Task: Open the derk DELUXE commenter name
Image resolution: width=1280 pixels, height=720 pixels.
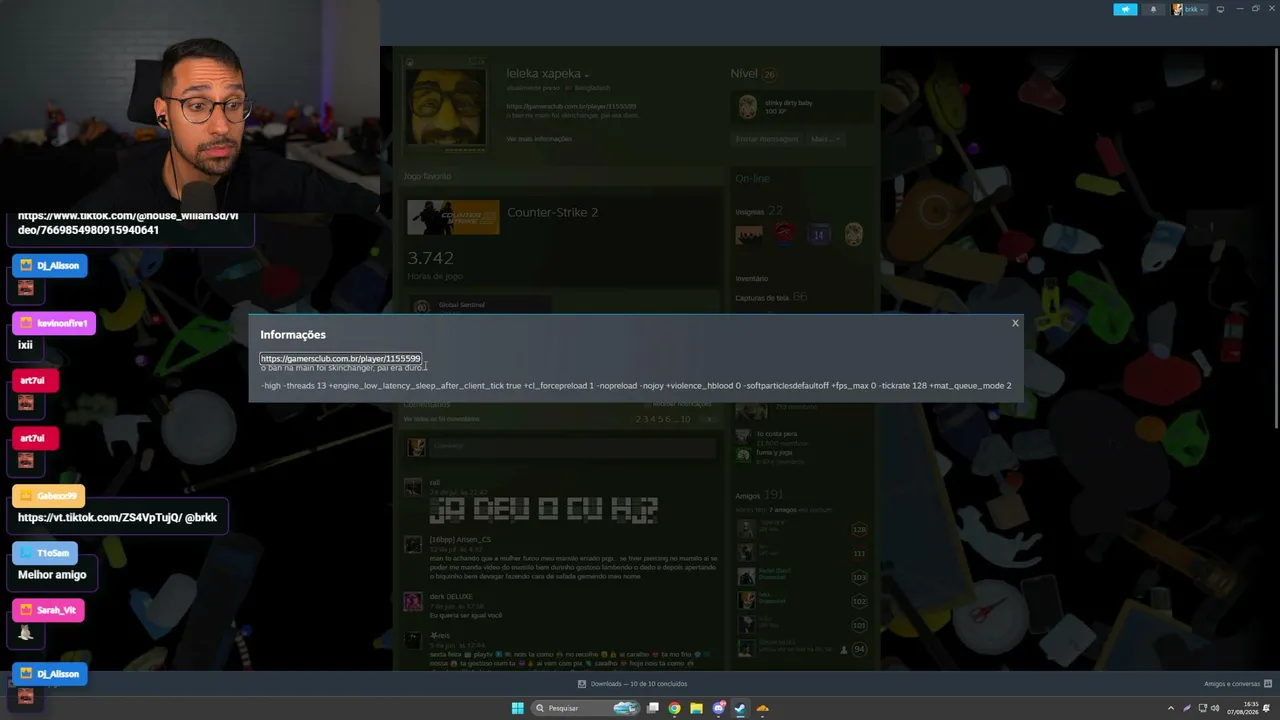Action: (x=452, y=597)
